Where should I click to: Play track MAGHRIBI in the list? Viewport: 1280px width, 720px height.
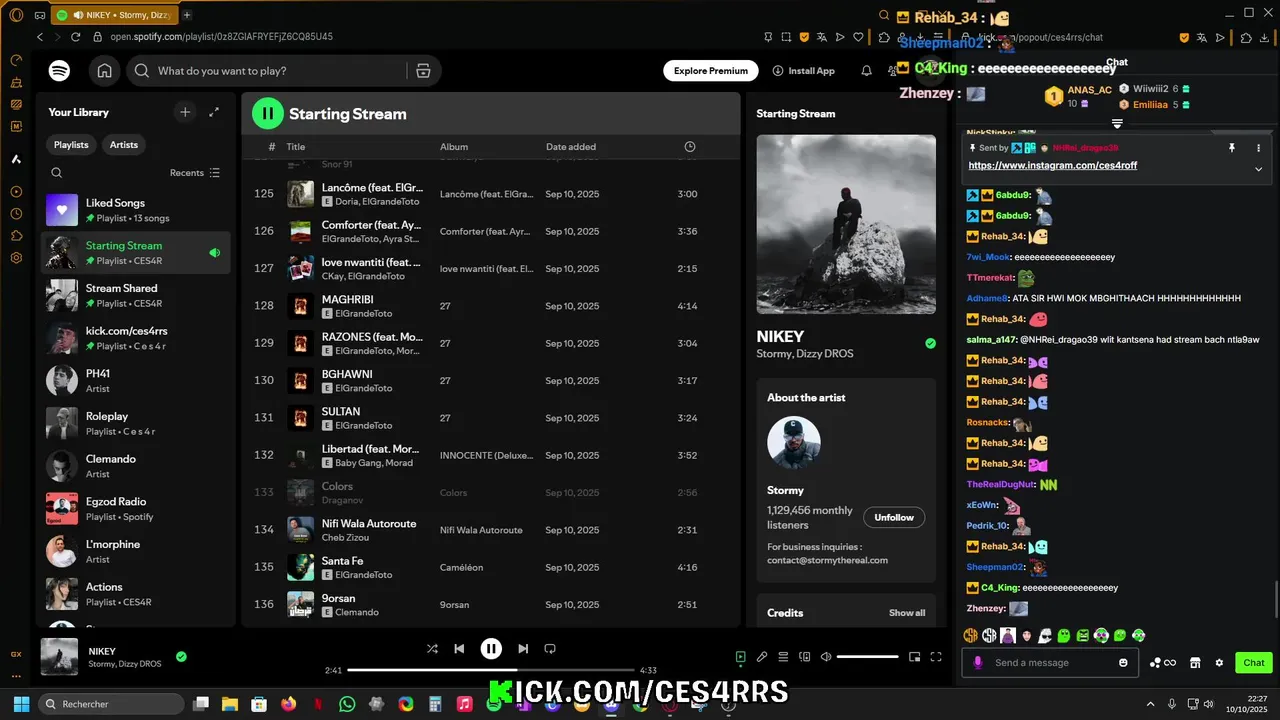(490, 306)
